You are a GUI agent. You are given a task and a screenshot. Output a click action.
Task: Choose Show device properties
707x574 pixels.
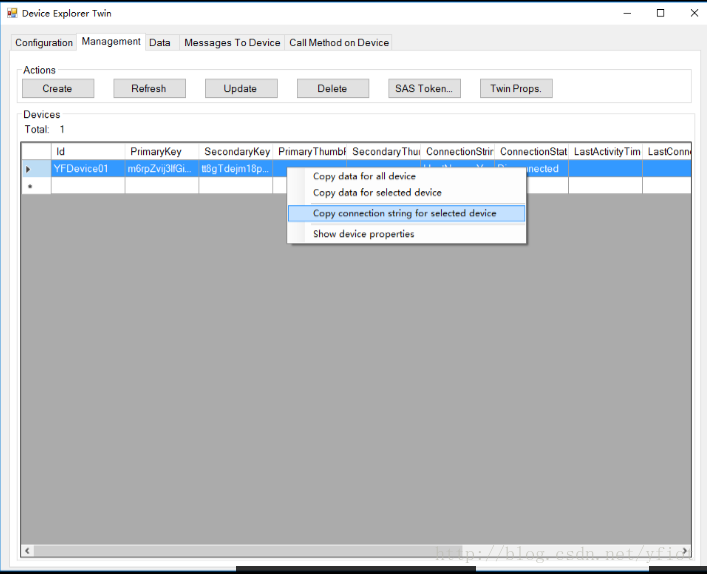pos(406,234)
